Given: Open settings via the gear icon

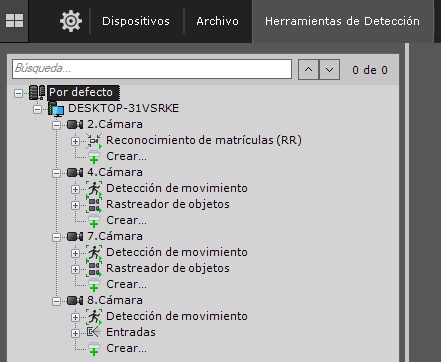Looking at the screenshot, I should pyautogui.click(x=71, y=21).
